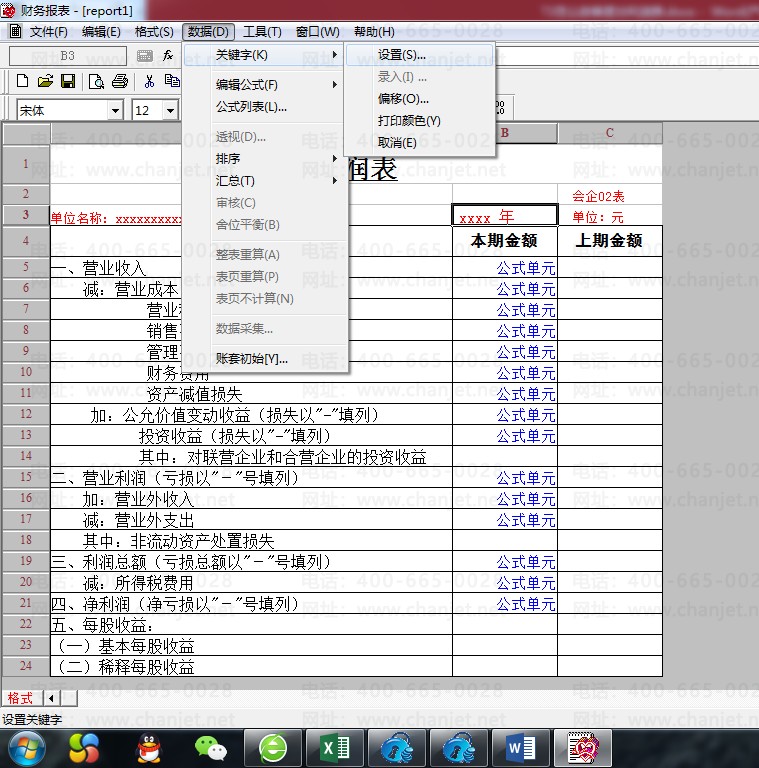Click the Open folder icon
The width and height of the screenshot is (759, 768).
[45, 81]
